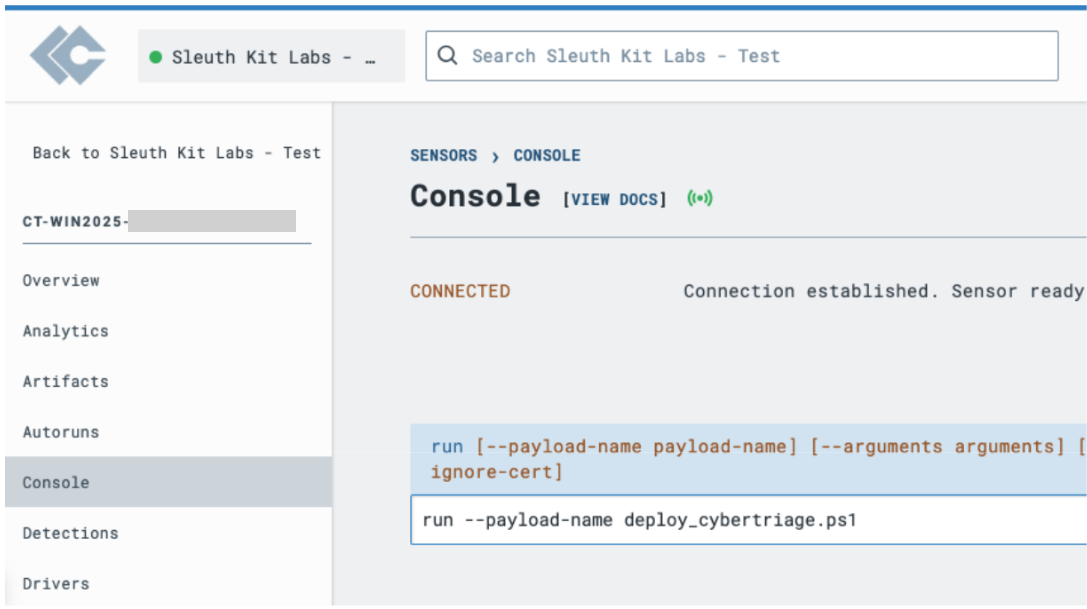Navigate to Drivers via the sidebar
The width and height of the screenshot is (1087, 609).
pyautogui.click(x=55, y=583)
